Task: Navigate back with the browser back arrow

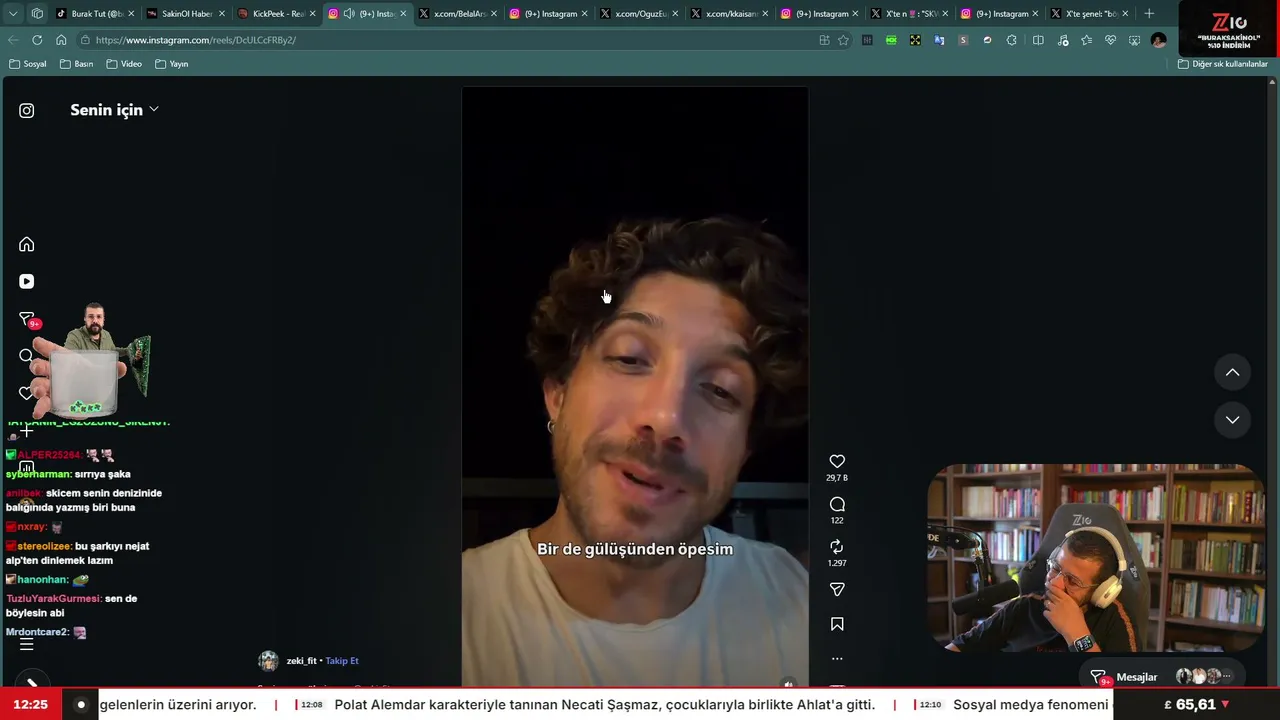Action: tap(13, 40)
